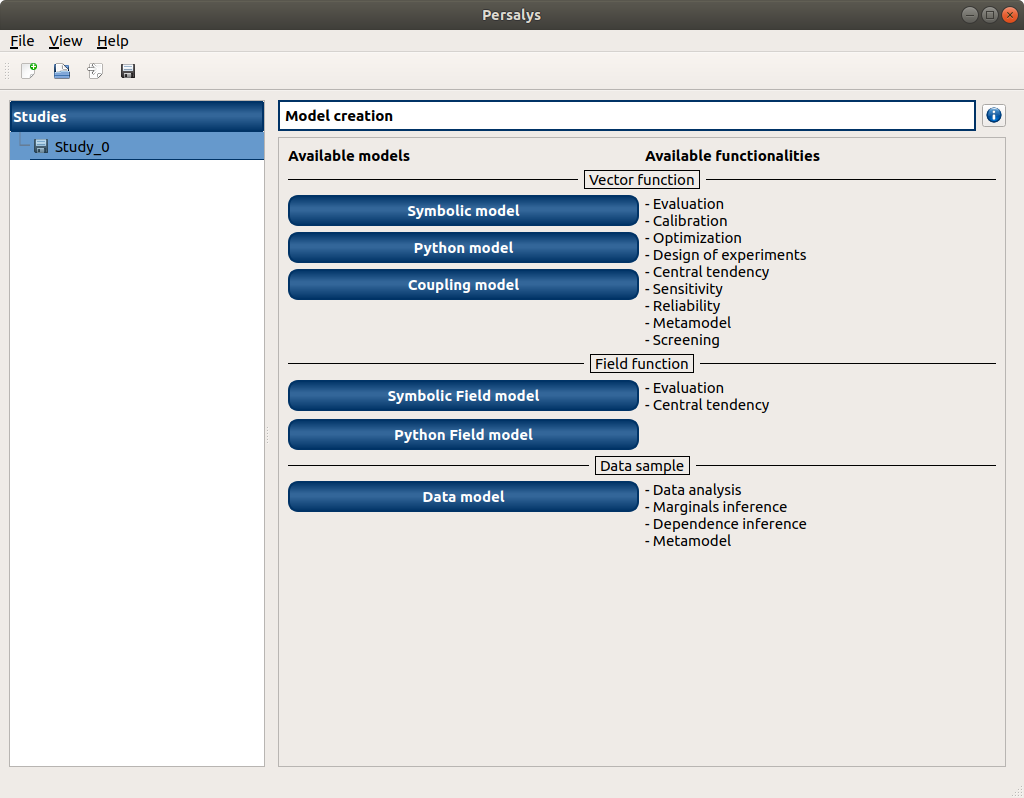Click the Model creation title bar
The height and width of the screenshot is (798, 1024).
tap(626, 116)
